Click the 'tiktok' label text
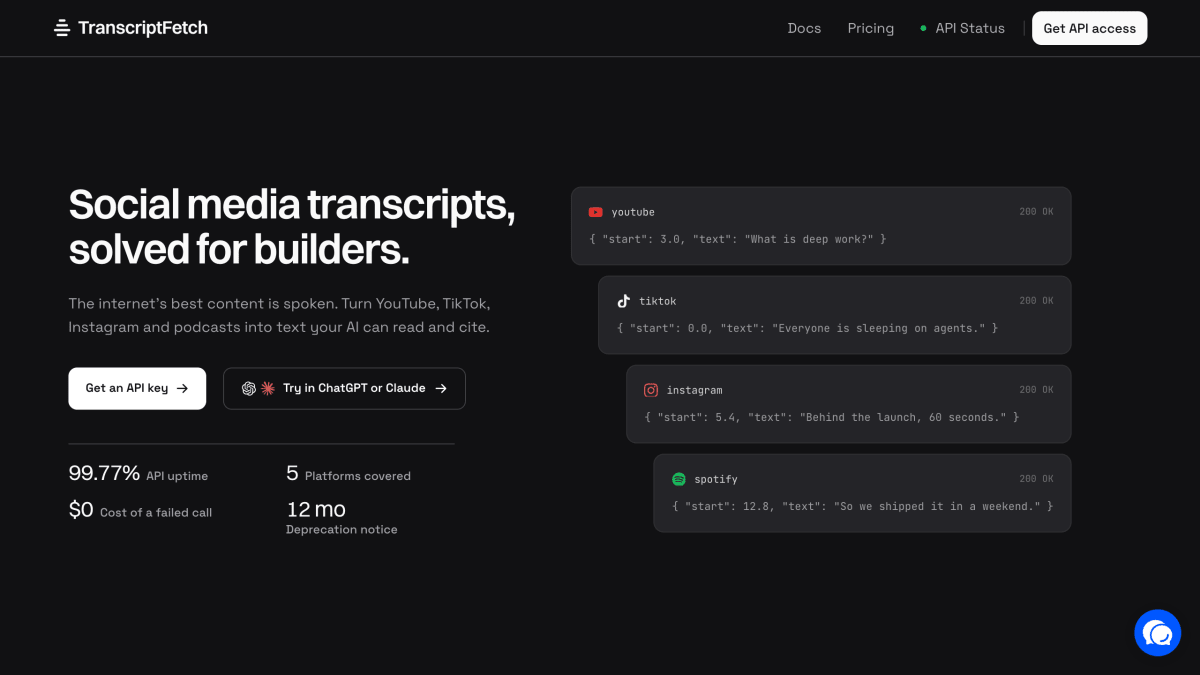Viewport: 1200px width, 675px height. coord(658,301)
